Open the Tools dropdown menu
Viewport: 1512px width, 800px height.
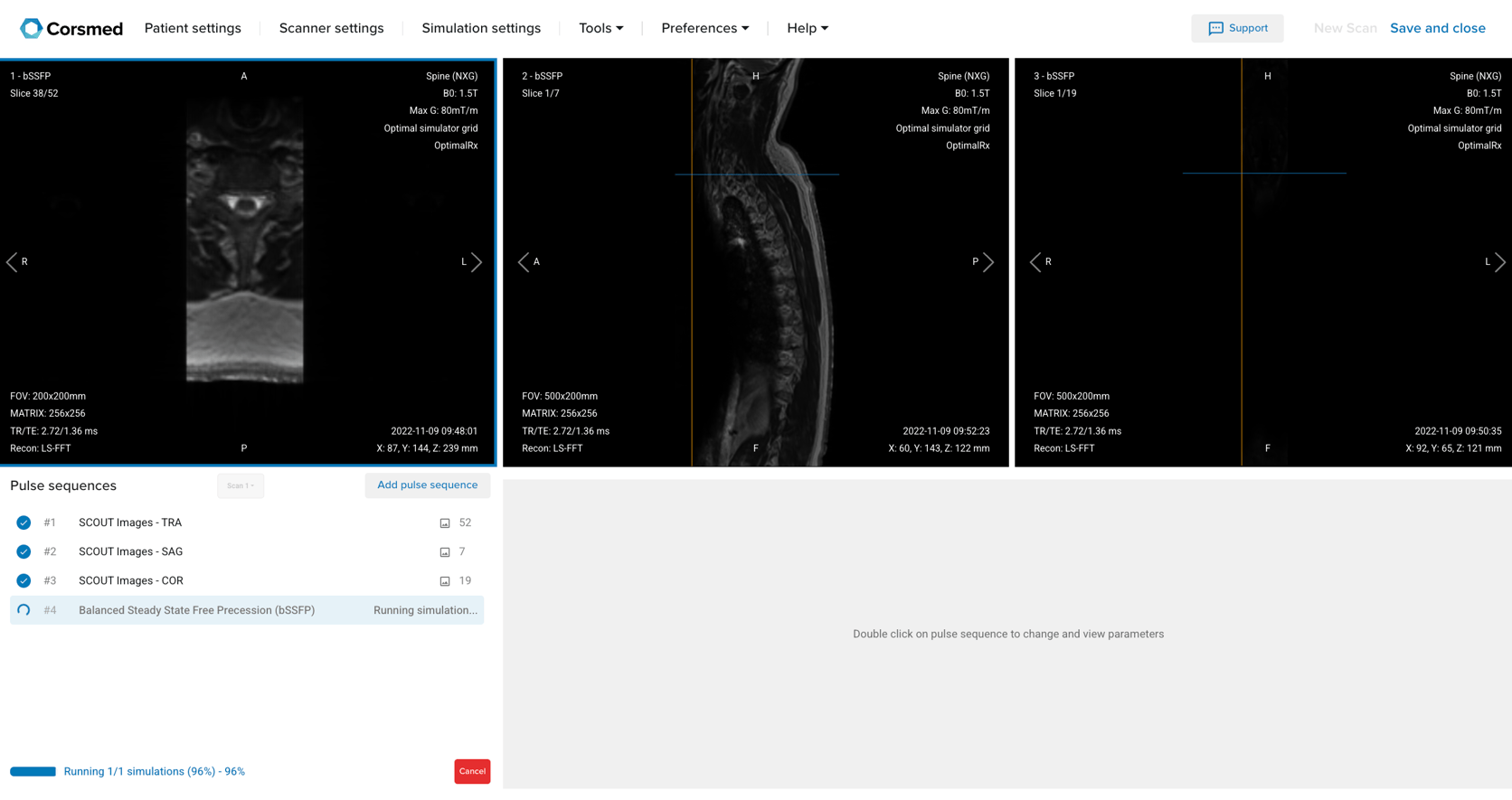pos(601,28)
